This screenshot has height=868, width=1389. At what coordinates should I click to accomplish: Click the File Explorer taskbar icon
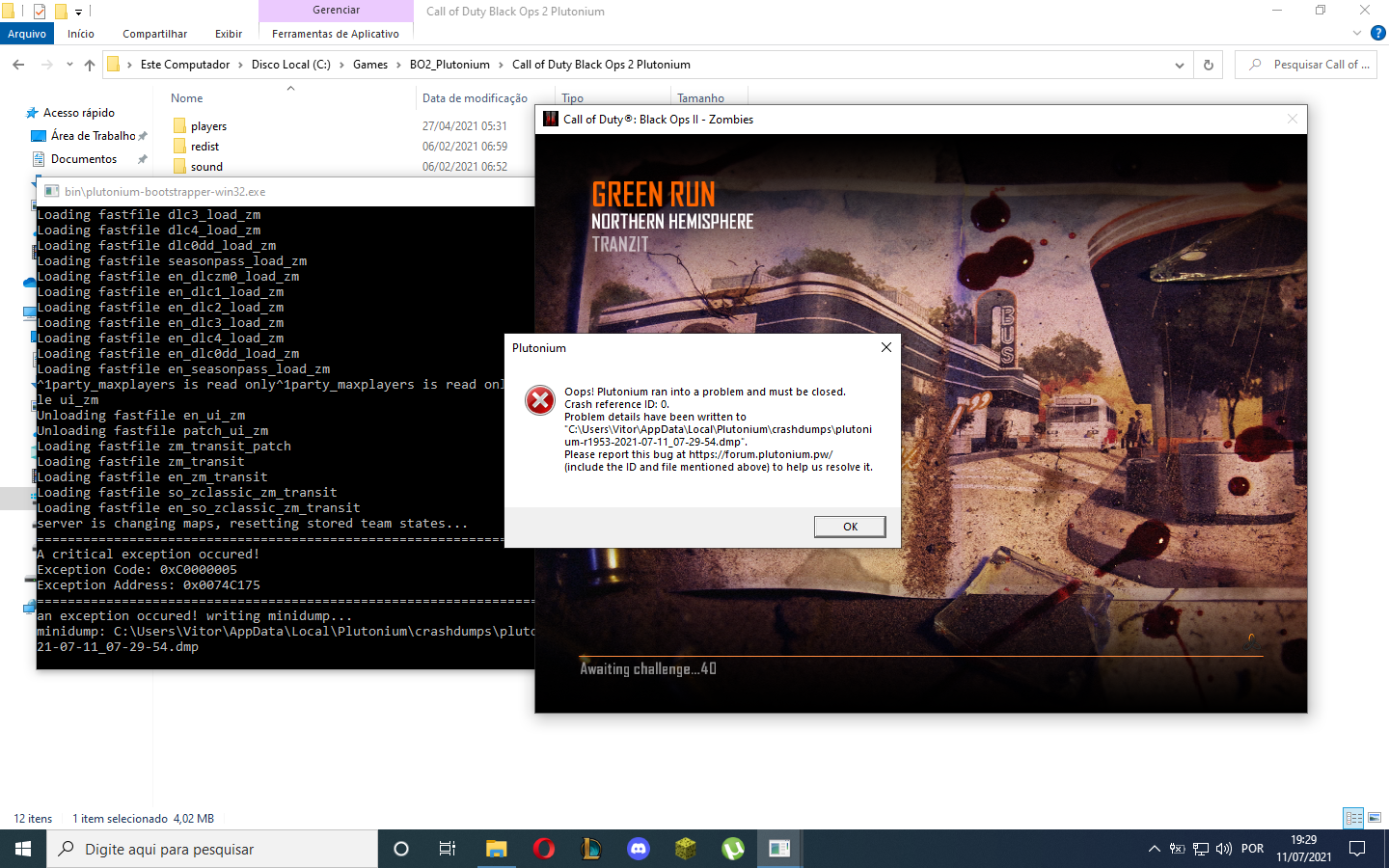496,849
